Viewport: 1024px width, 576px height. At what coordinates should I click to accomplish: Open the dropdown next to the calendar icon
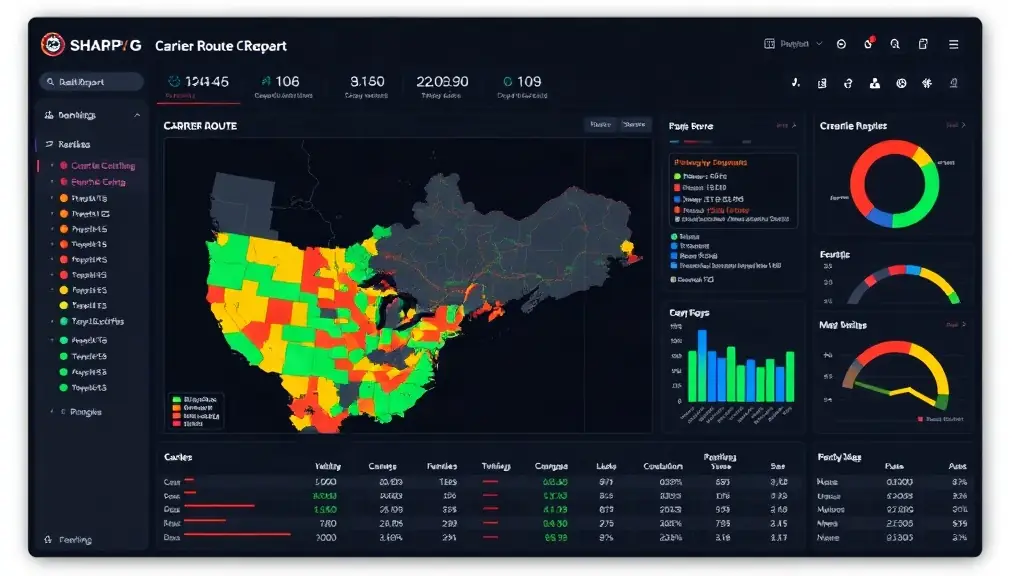tap(819, 44)
